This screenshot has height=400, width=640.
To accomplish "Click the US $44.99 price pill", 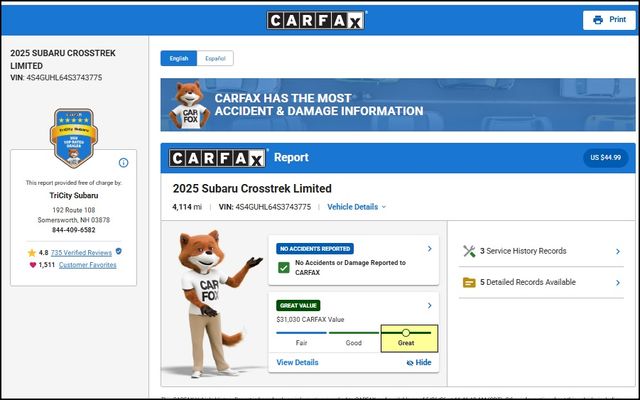I will click(606, 158).
